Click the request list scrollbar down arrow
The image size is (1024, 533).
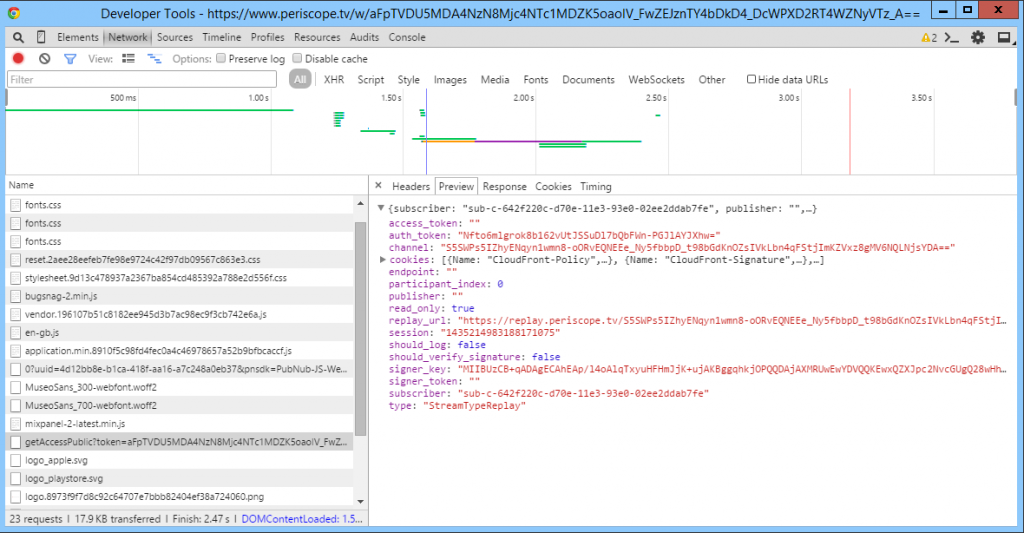tap(360, 501)
